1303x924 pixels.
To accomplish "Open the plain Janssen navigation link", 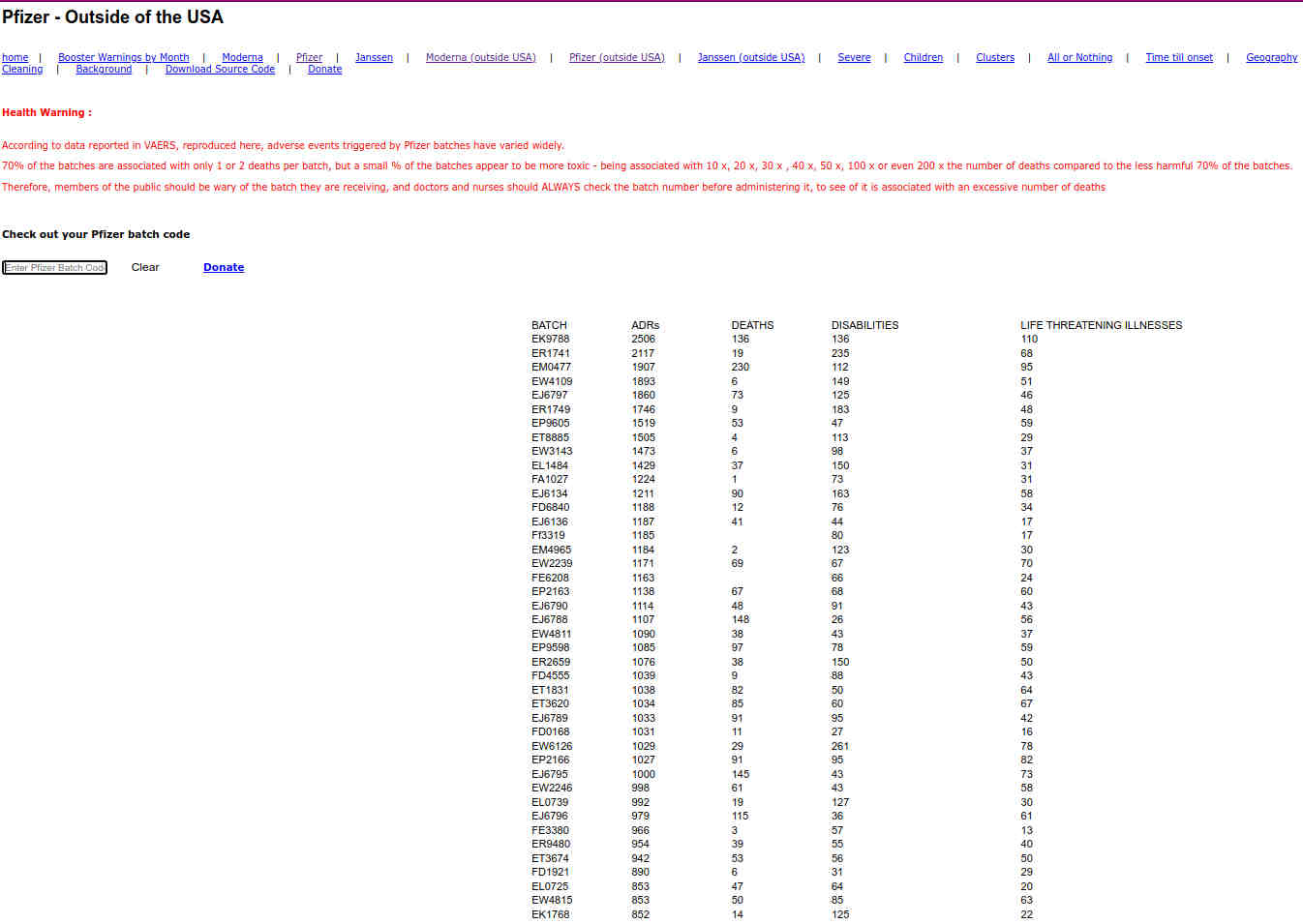I will (x=375, y=58).
